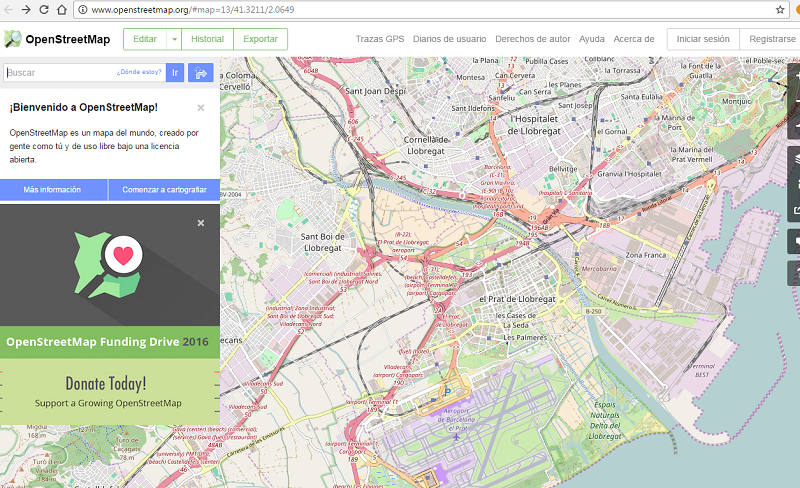Image resolution: width=800 pixels, height=488 pixels.
Task: Reload the page in the browser
Action: 44,9
